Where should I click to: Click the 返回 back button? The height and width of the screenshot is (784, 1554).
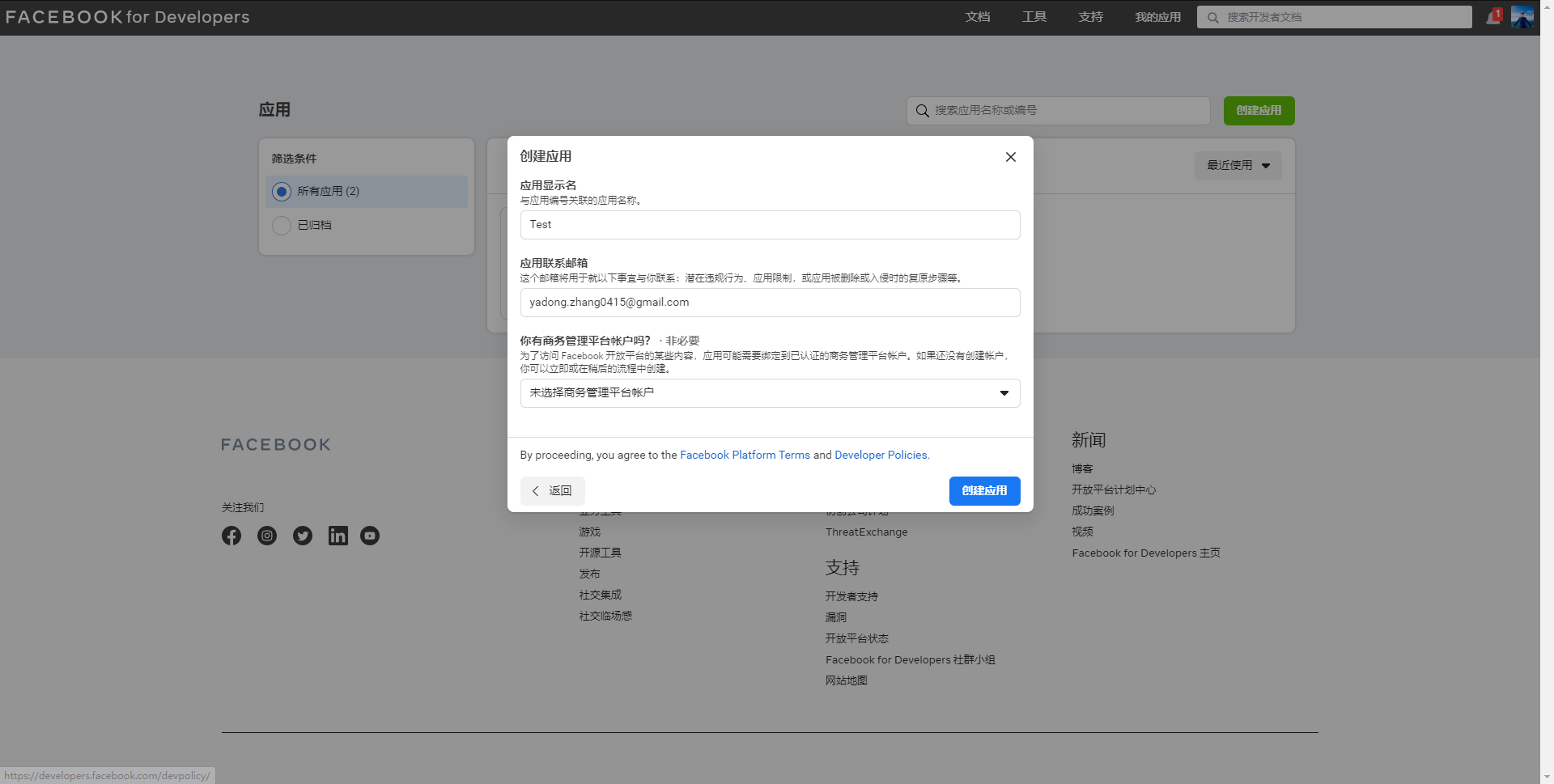point(552,491)
